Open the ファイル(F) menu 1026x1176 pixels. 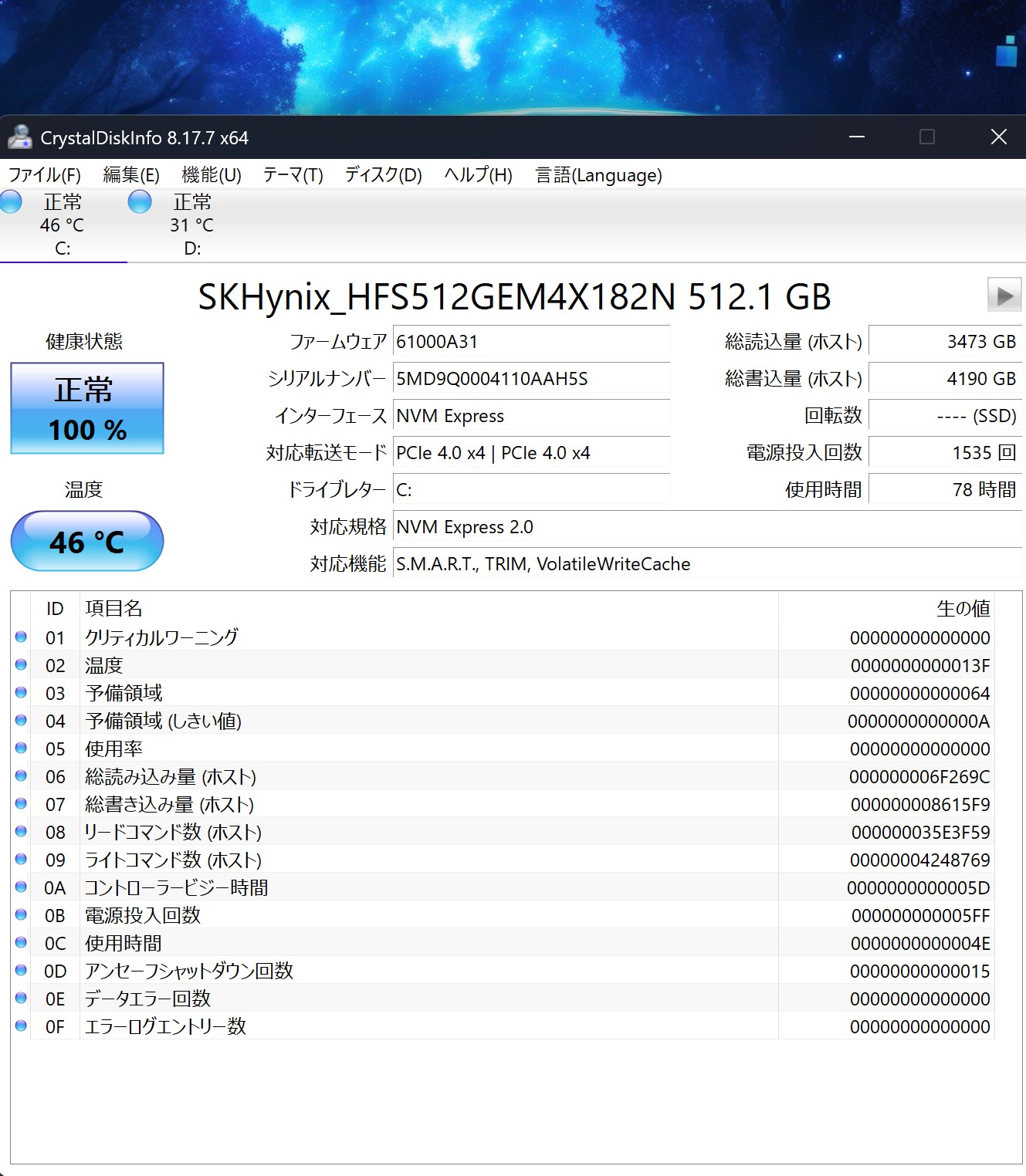coord(45,175)
